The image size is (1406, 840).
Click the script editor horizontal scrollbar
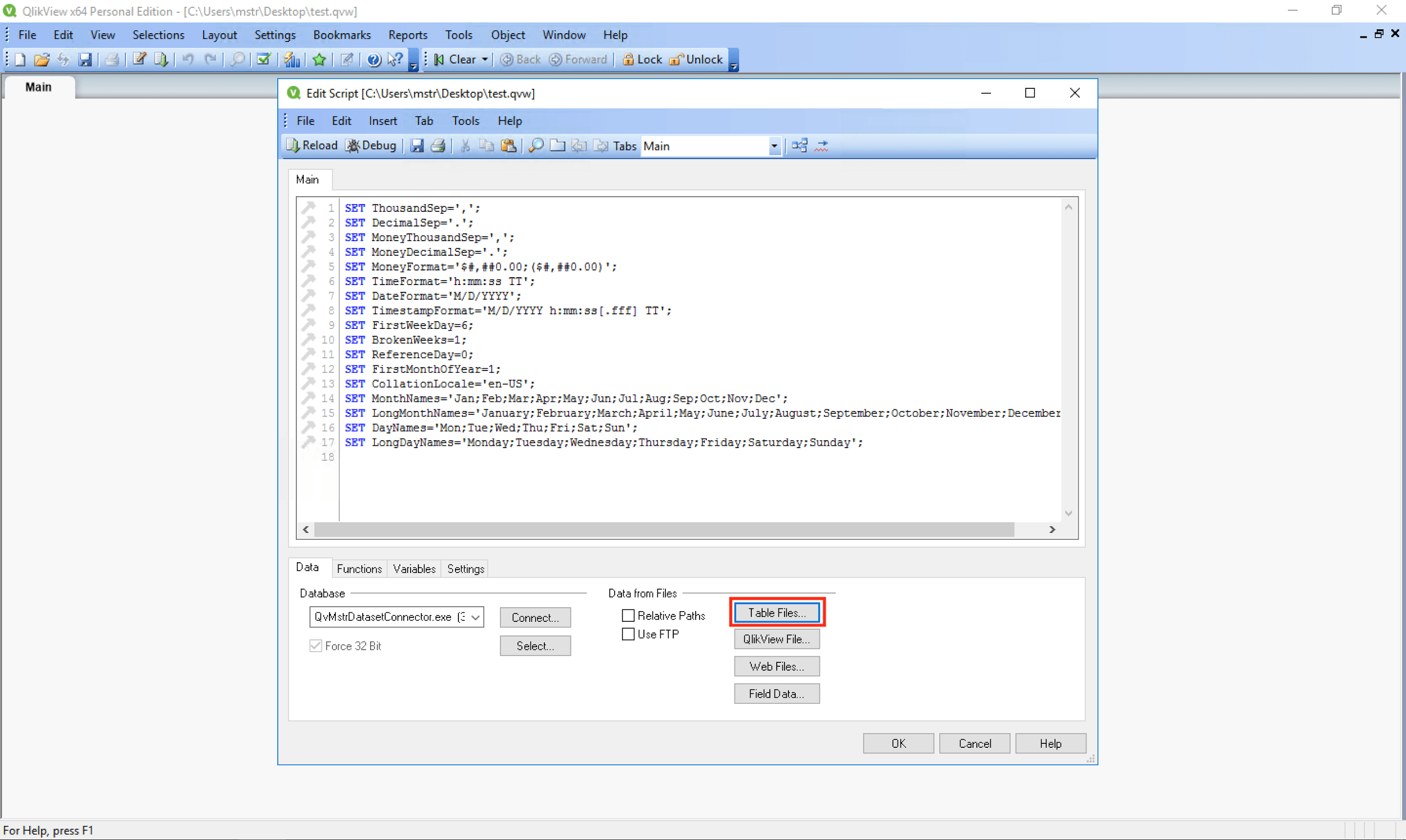[x=664, y=529]
